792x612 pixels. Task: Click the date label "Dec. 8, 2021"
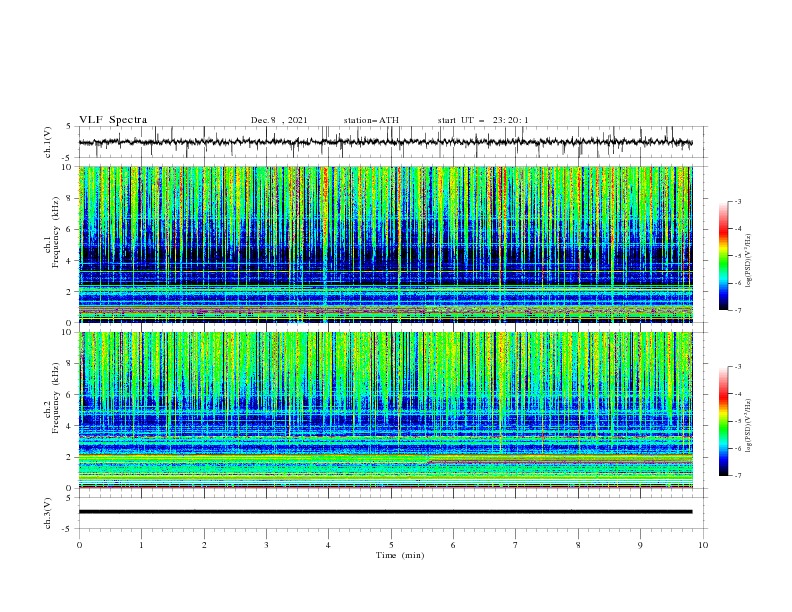[279, 120]
